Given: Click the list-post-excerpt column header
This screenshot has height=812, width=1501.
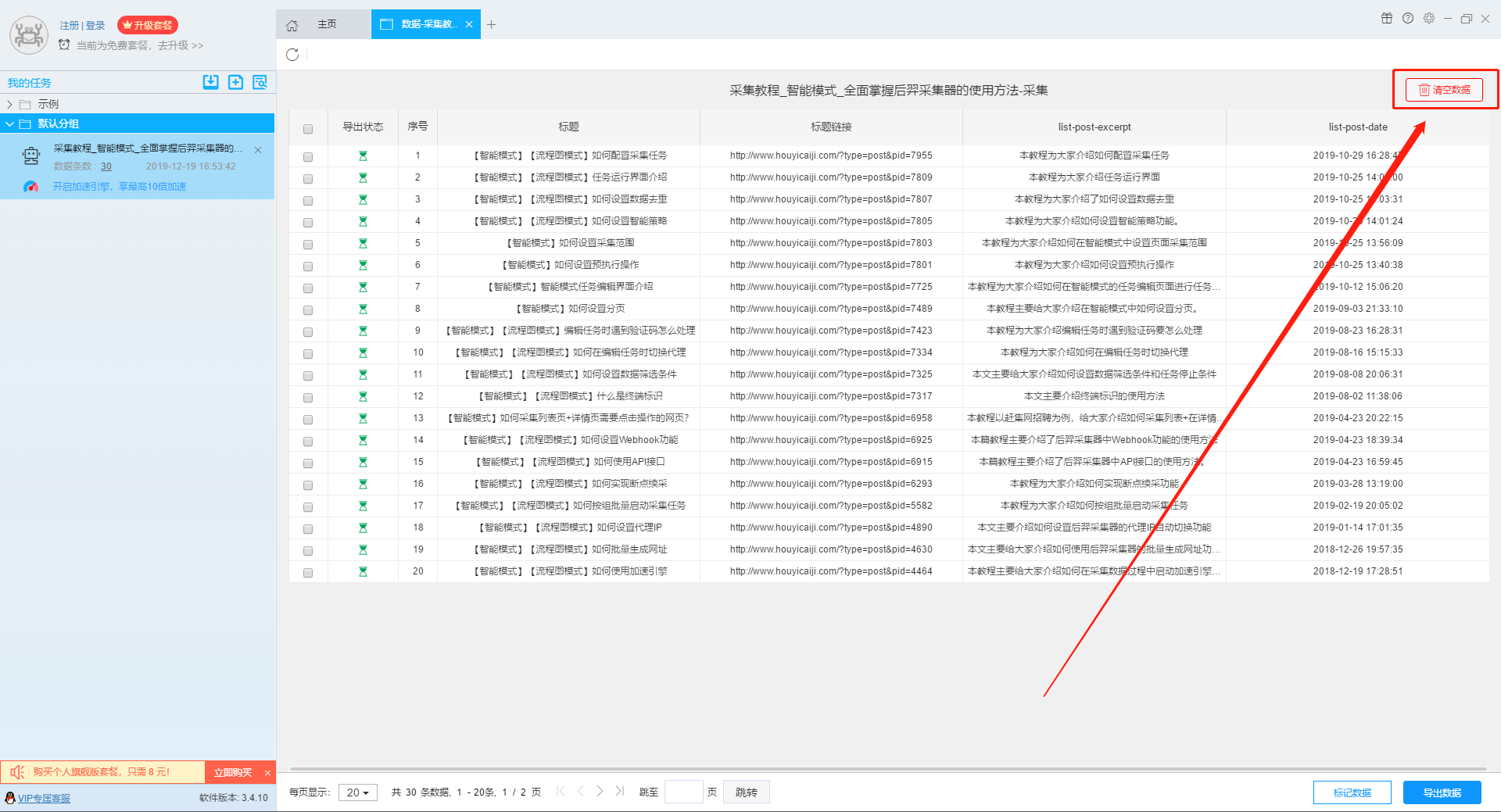Looking at the screenshot, I should pos(1094,127).
